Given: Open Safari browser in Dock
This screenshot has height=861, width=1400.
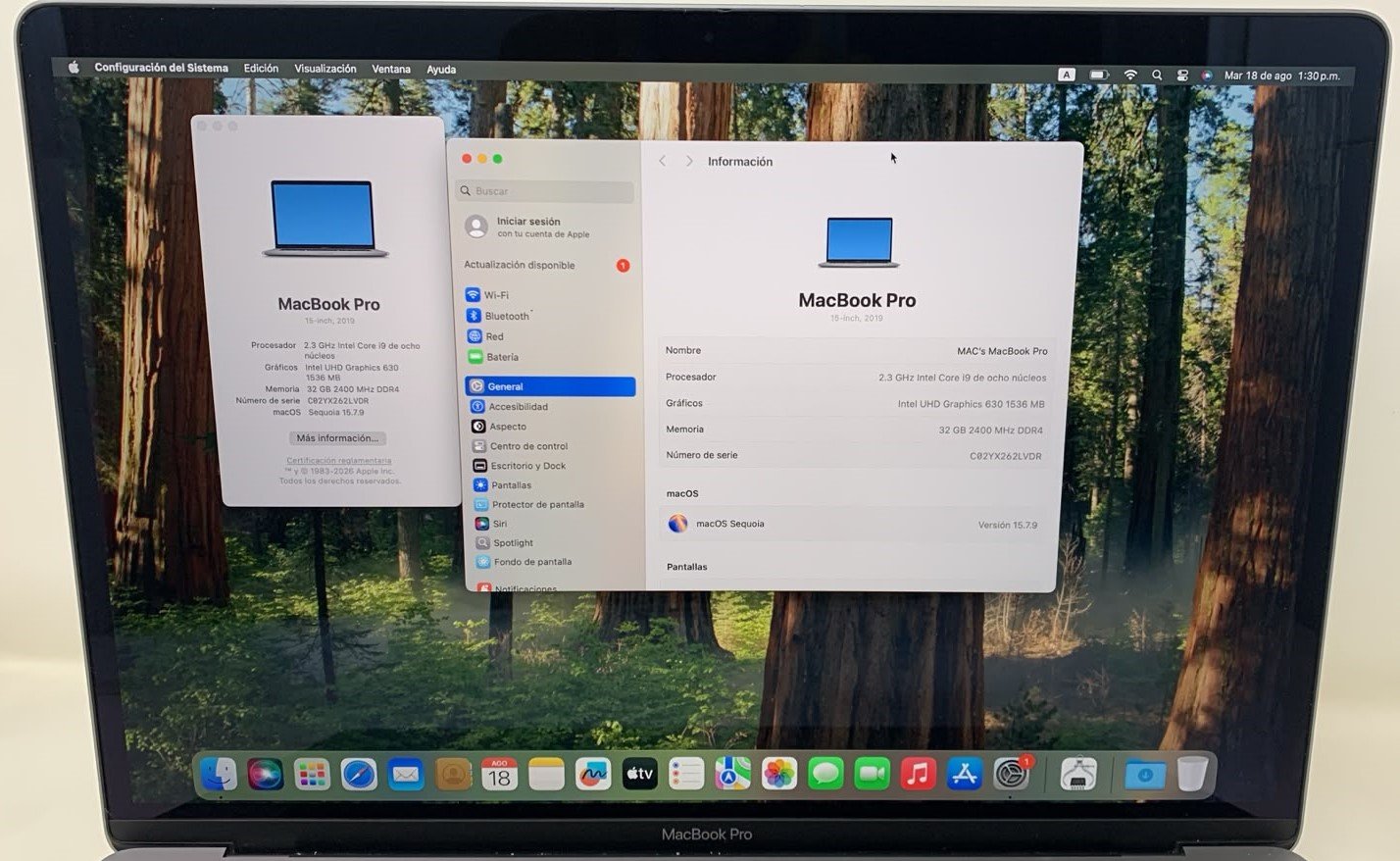Looking at the screenshot, I should 359,775.
